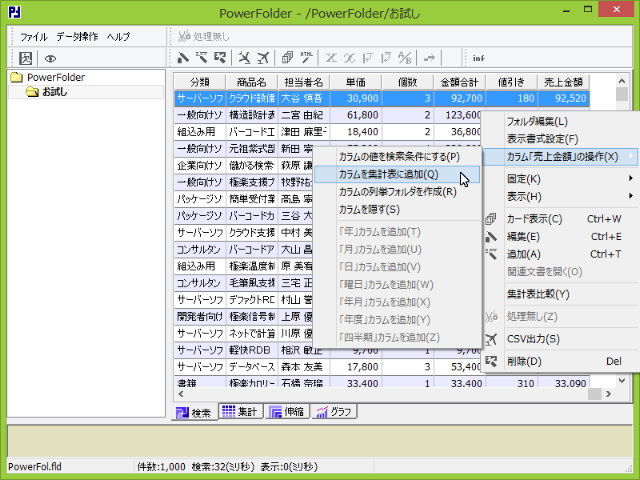Image resolution: width=640 pixels, height=480 pixels.
Task: Expand the 固定(K) submenu
Action: click(x=561, y=179)
